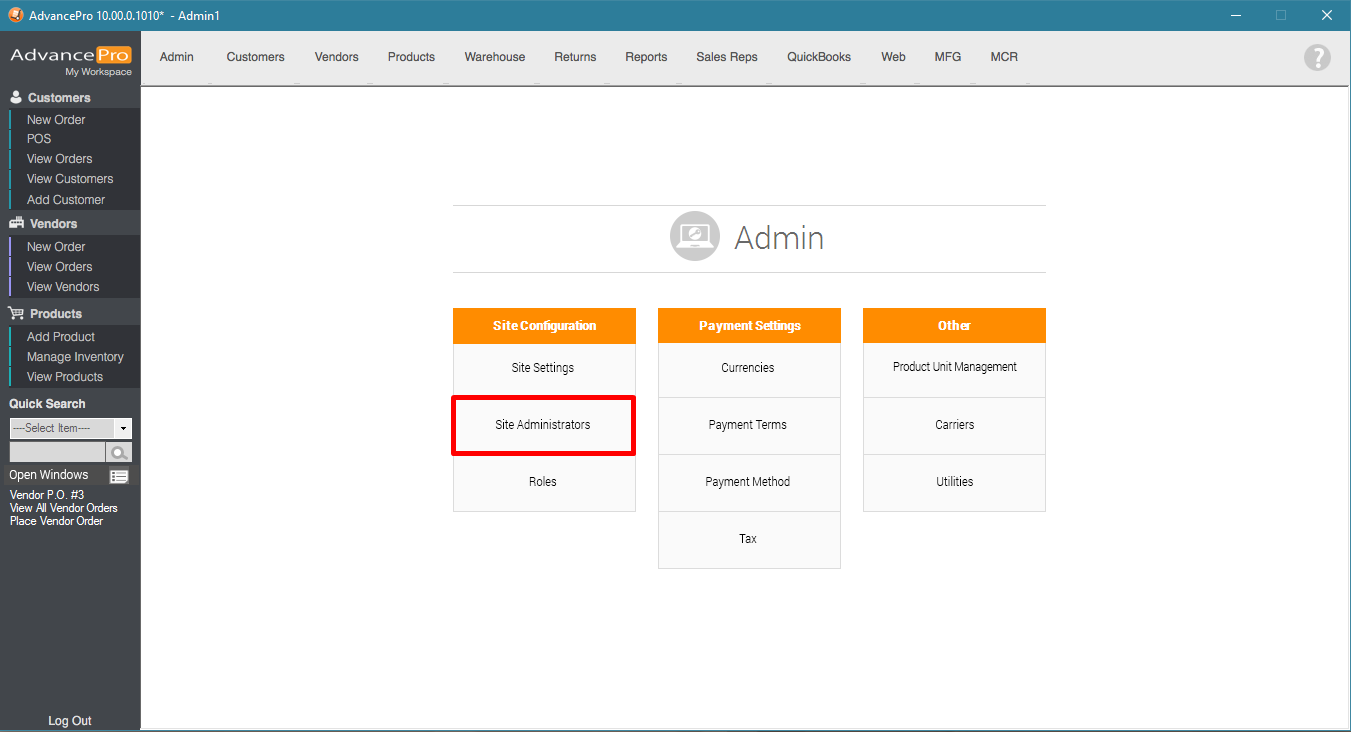Open the Payment Terms tile
The width and height of the screenshot is (1351, 732).
[748, 425]
